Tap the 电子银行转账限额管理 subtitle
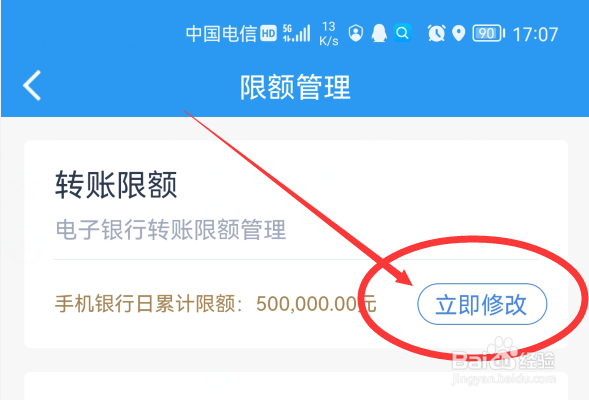Viewport: 589px width, 400px height. pos(171,229)
